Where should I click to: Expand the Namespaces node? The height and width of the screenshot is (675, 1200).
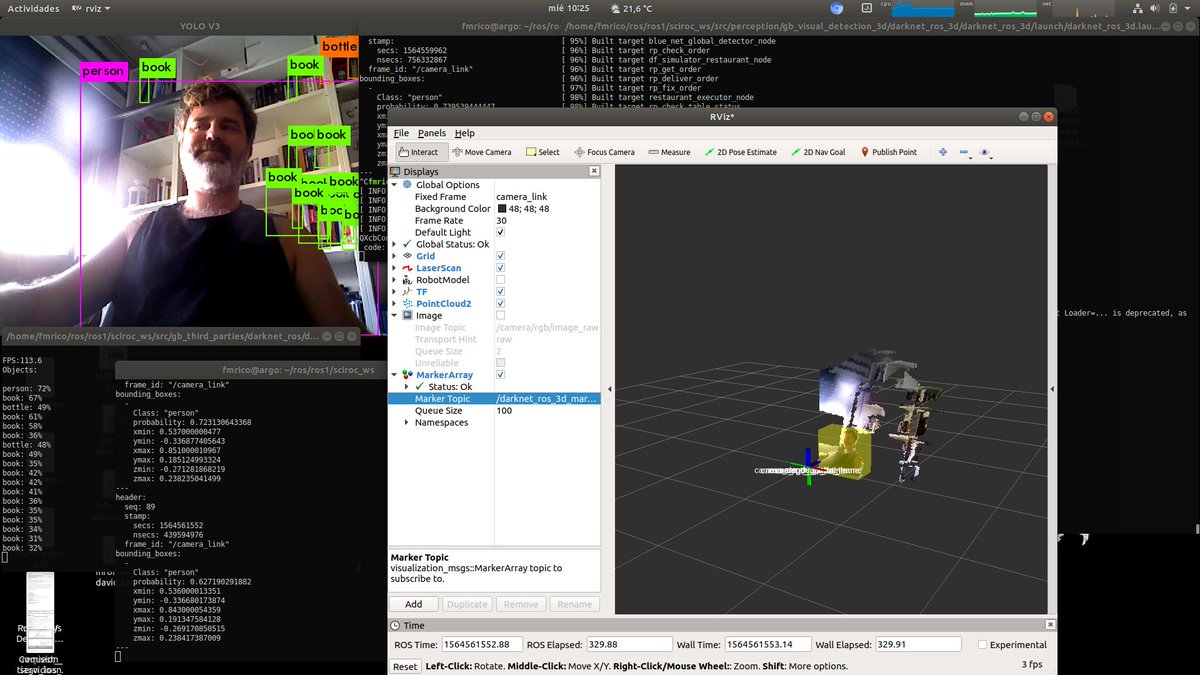406,422
